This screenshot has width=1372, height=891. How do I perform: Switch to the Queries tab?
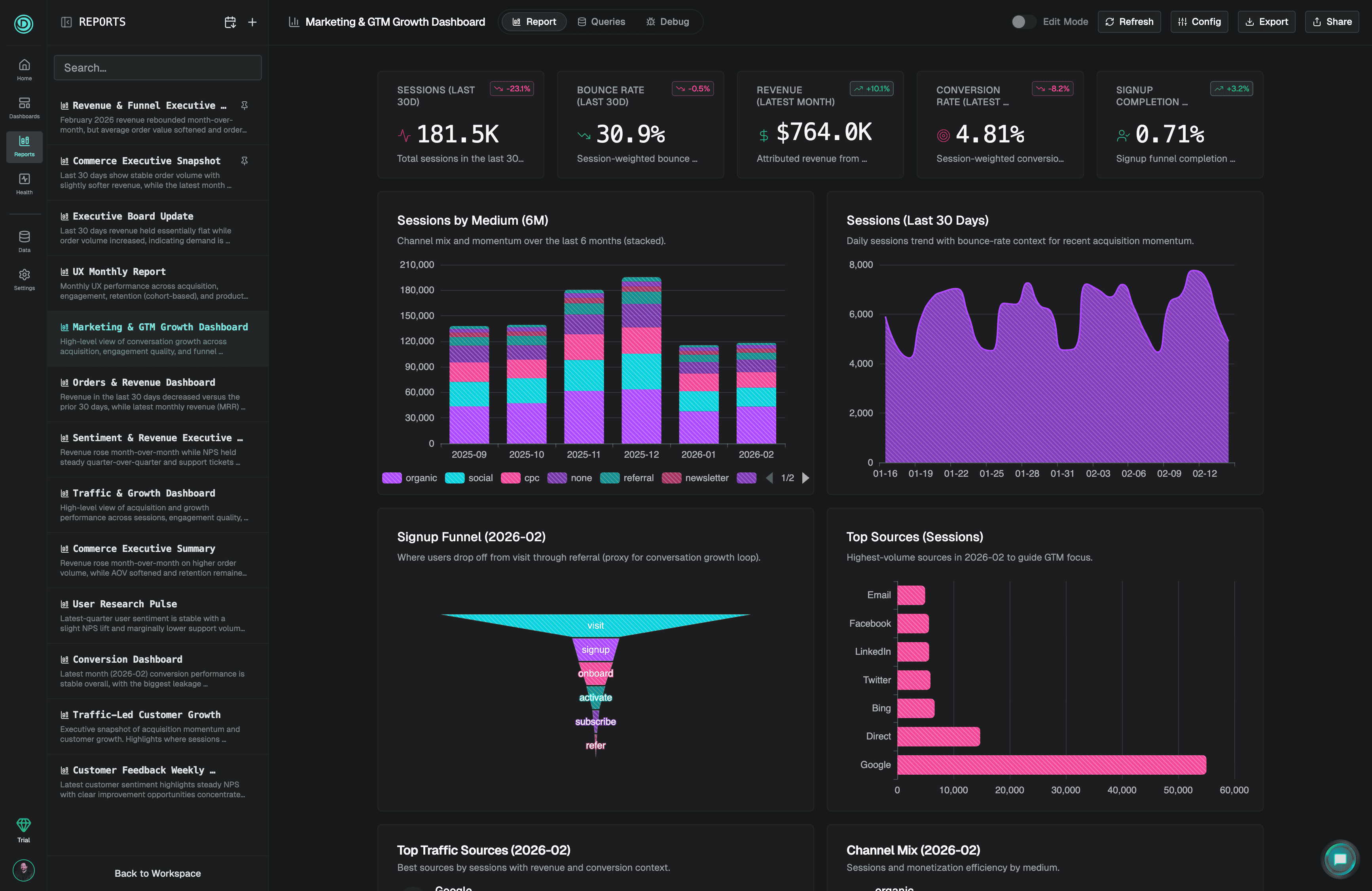click(x=601, y=22)
